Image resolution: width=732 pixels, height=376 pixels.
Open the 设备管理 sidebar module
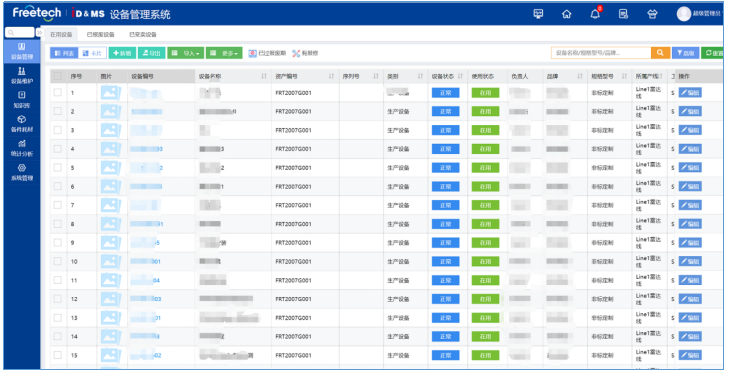(22, 51)
